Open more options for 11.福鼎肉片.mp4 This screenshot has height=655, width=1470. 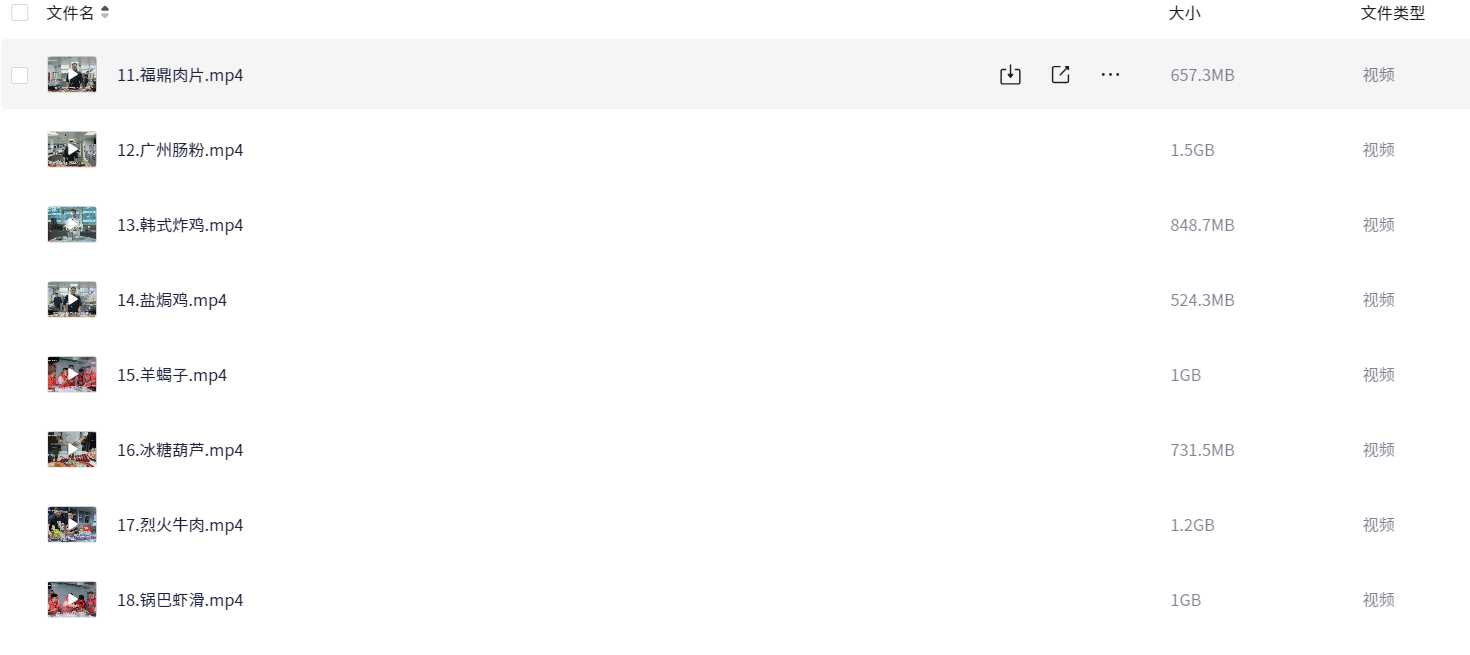(x=1110, y=75)
